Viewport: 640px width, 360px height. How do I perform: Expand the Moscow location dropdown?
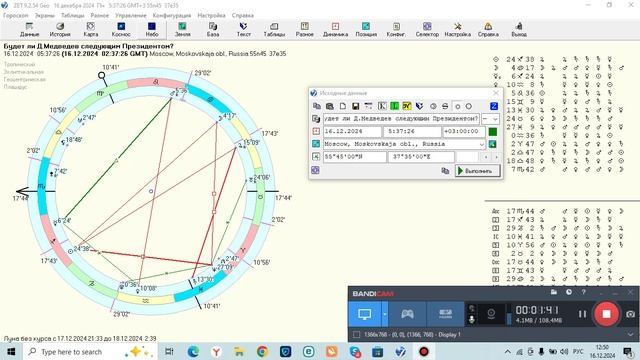(x=482, y=144)
